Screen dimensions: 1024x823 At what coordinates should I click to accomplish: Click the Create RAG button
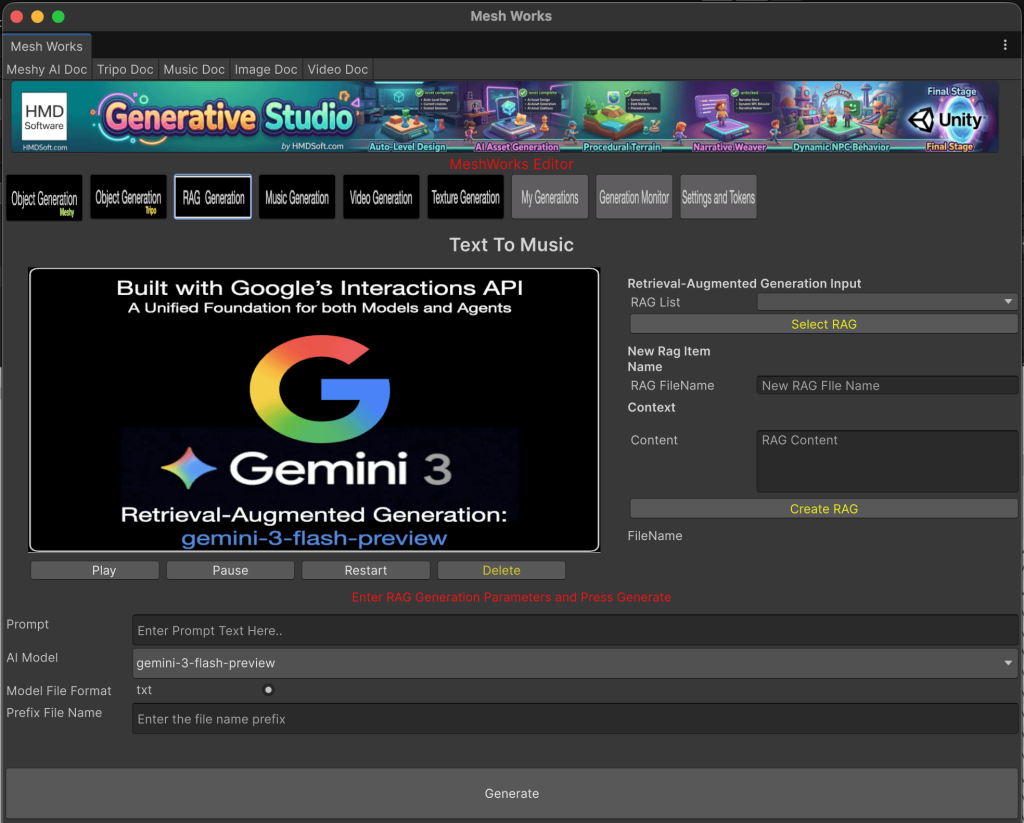824,509
